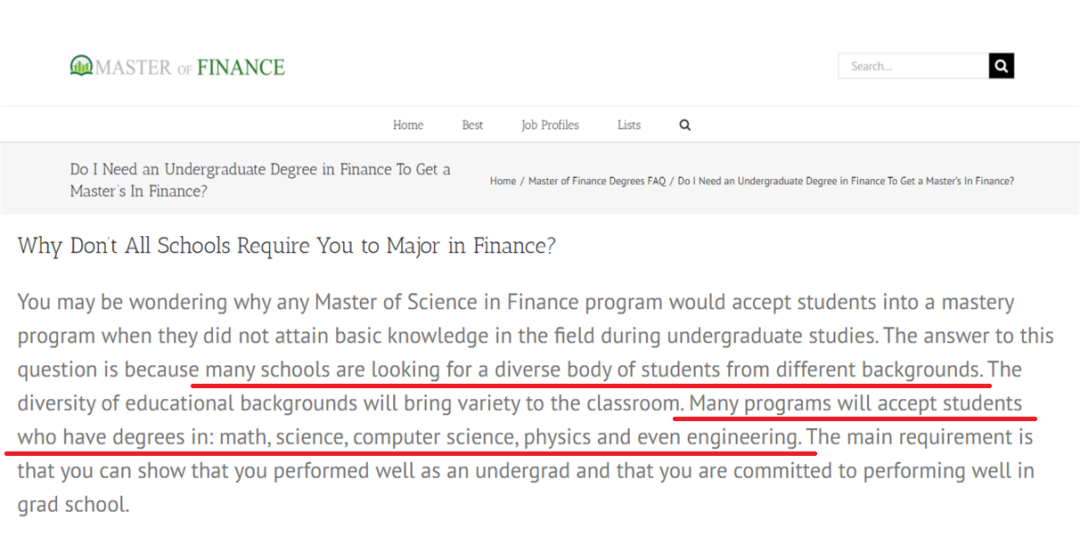
Task: Click the "Why Don't All Schools Require" heading
Action: click(286, 246)
